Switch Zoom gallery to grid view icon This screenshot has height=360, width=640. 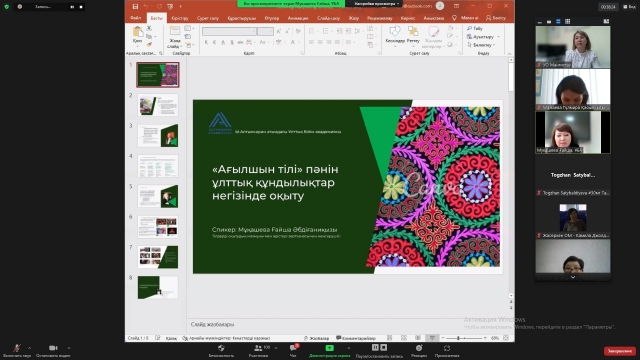click(x=567, y=21)
